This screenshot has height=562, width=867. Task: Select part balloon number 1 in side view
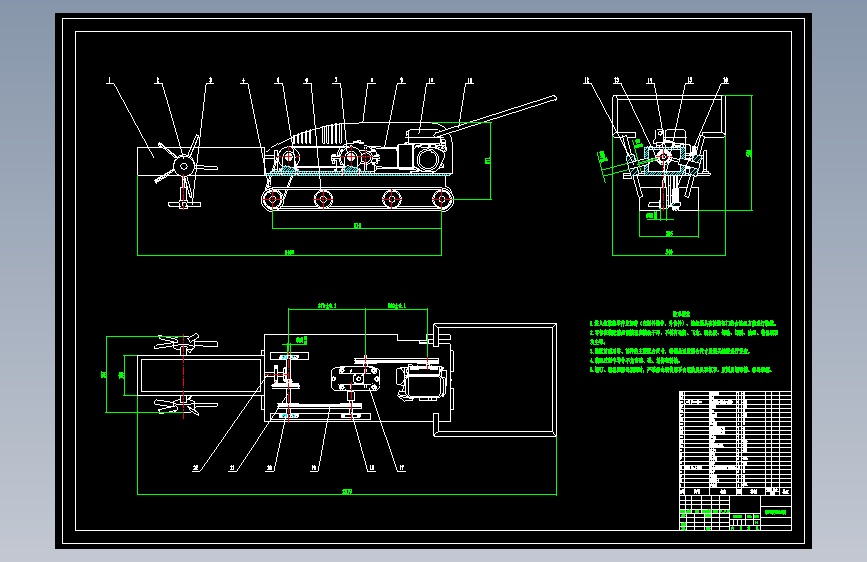tap(109, 81)
